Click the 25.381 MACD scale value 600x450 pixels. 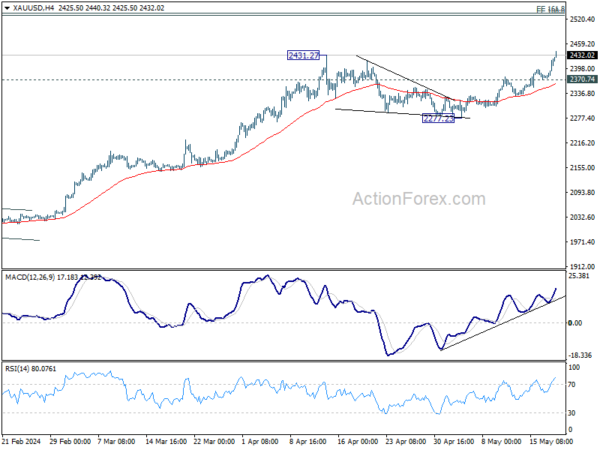[579, 276]
